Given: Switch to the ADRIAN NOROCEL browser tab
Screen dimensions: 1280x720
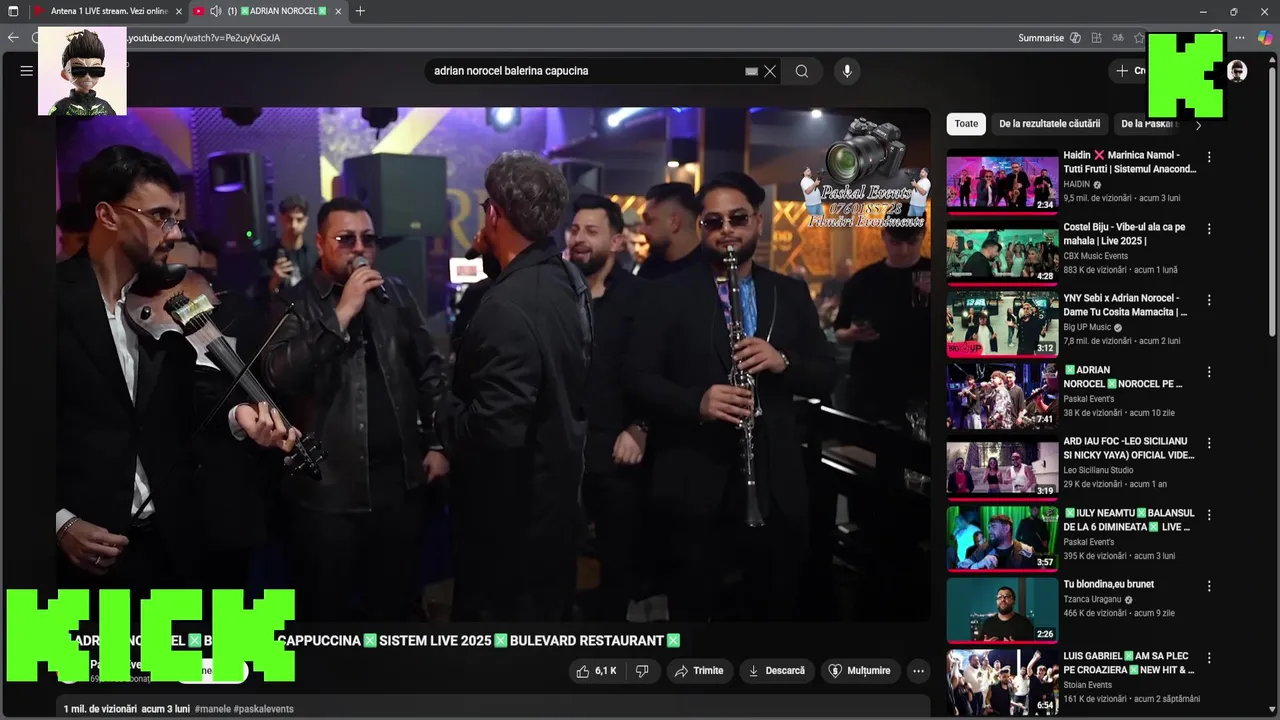Looking at the screenshot, I should point(268,11).
